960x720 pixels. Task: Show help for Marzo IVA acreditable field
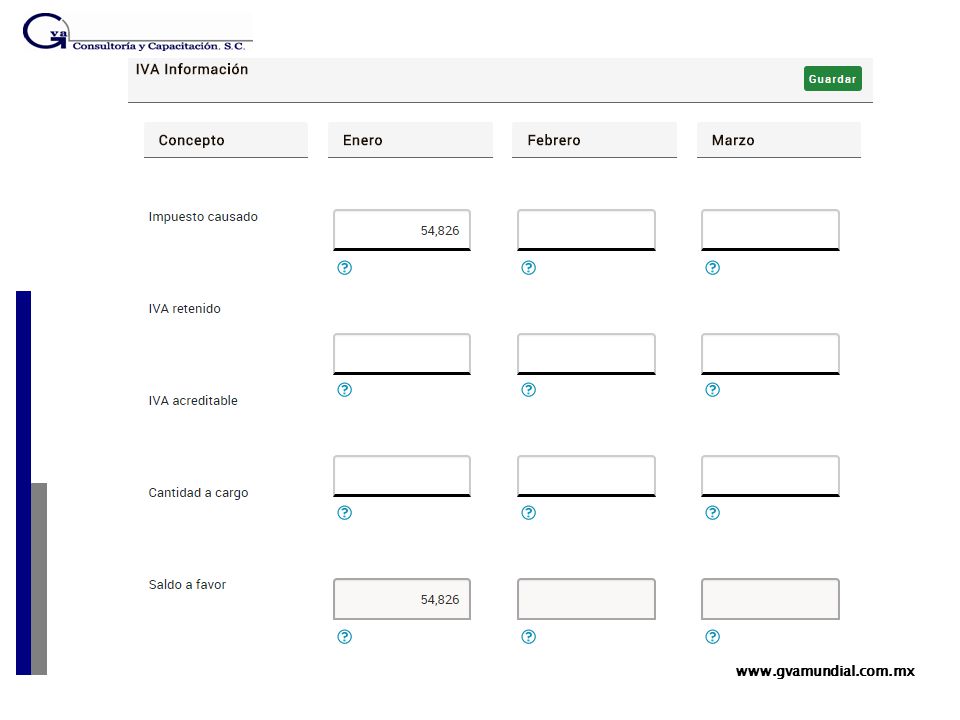point(713,512)
